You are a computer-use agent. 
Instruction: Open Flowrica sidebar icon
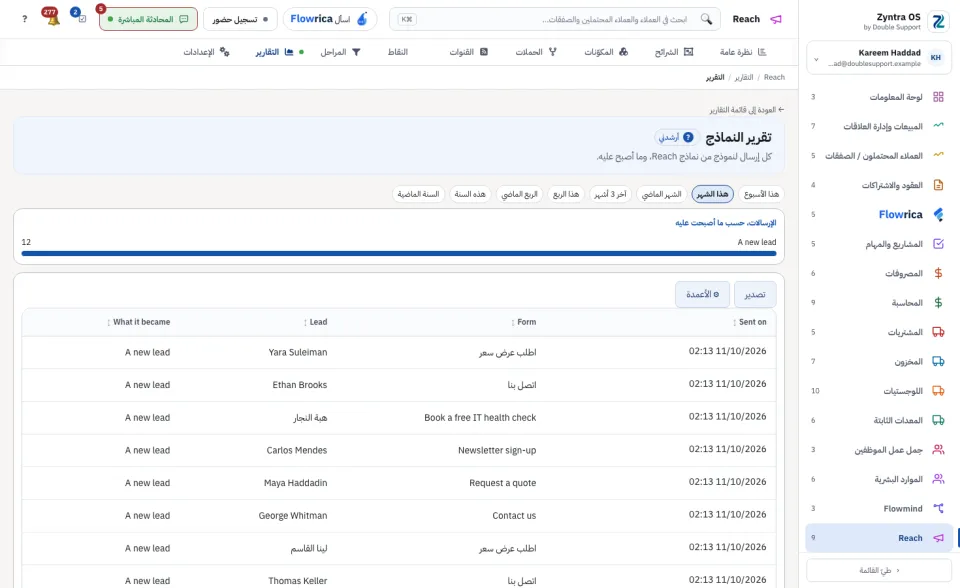(938, 214)
